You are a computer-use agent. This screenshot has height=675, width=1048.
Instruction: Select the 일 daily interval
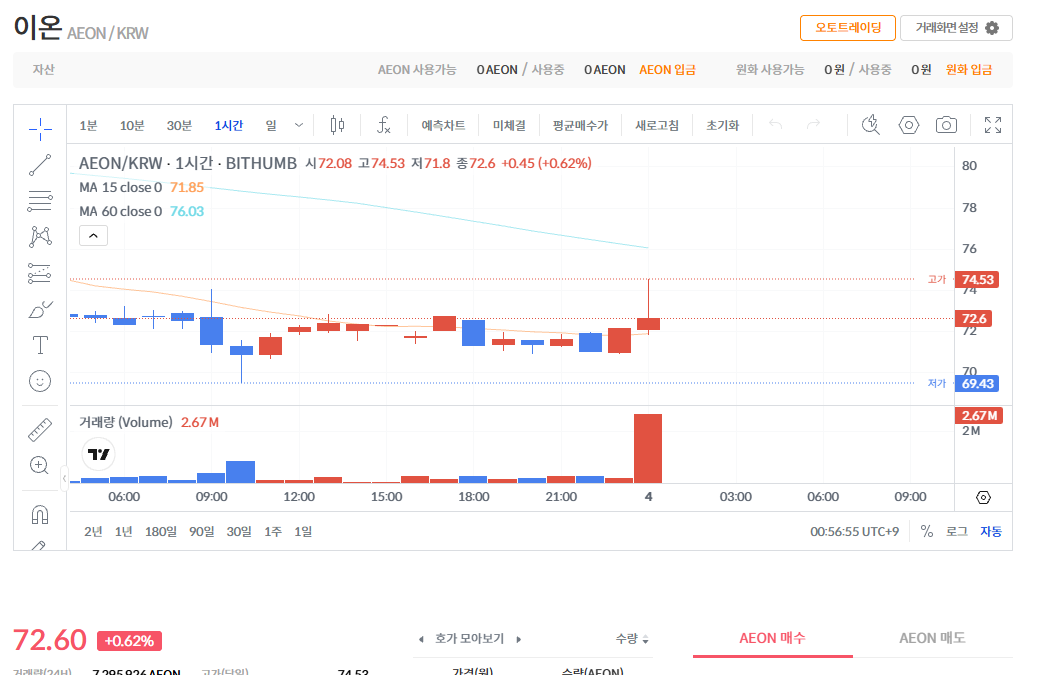click(271, 125)
